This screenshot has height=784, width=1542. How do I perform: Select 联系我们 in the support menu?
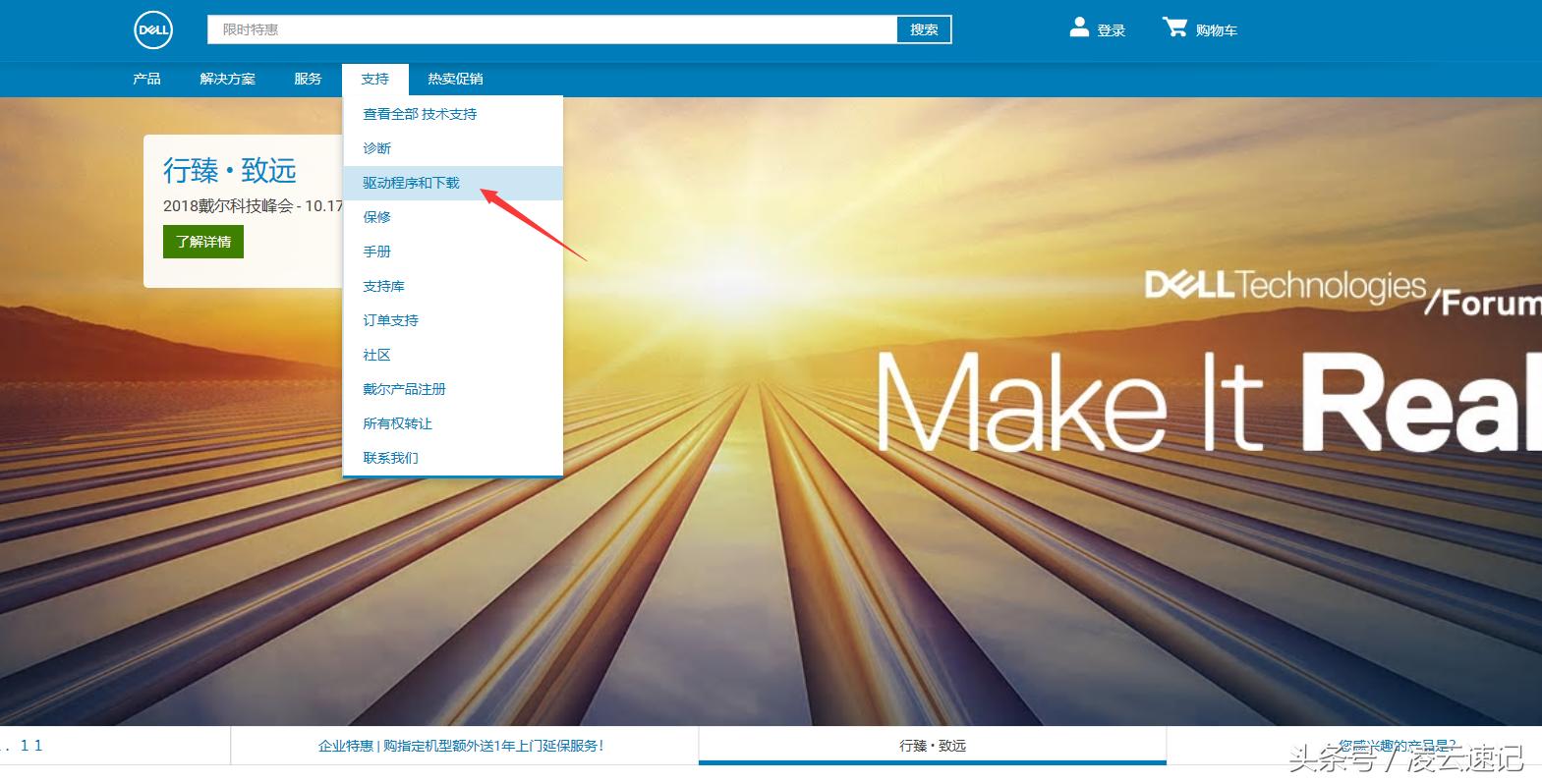452,458
